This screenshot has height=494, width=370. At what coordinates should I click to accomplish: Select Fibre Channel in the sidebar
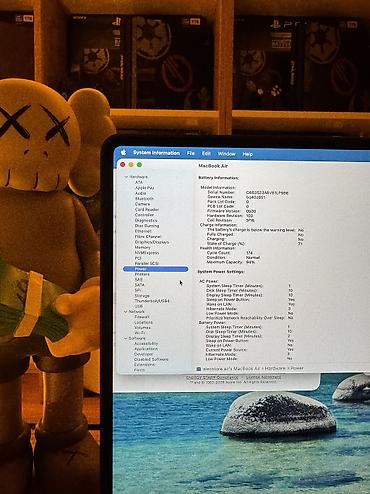pos(148,236)
